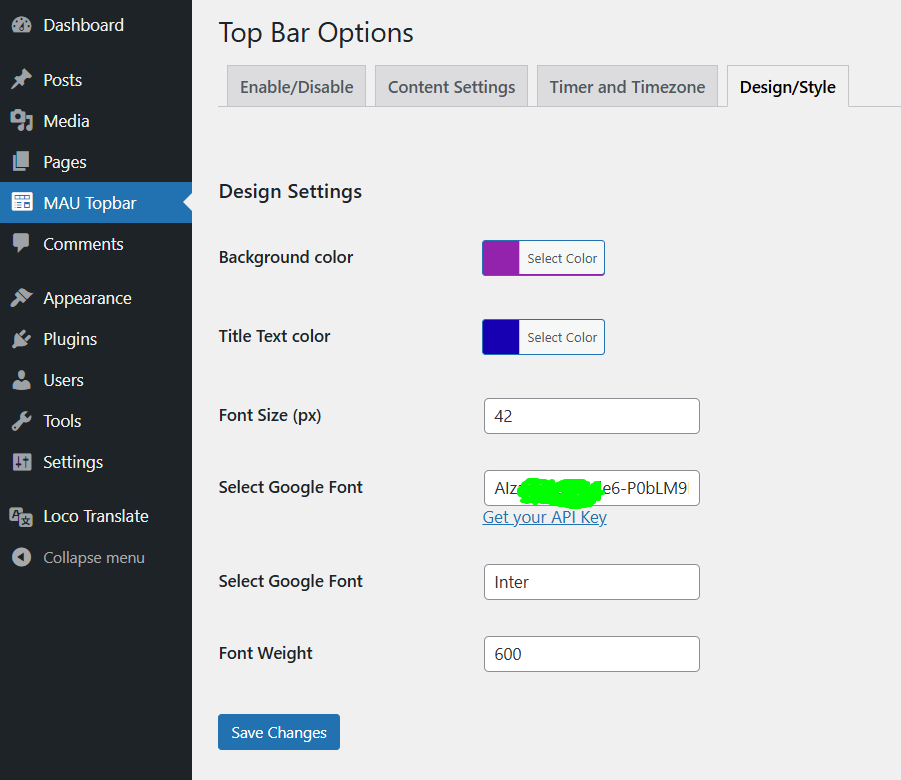Click the MAU Topbar table icon
901x780 pixels.
(22, 202)
